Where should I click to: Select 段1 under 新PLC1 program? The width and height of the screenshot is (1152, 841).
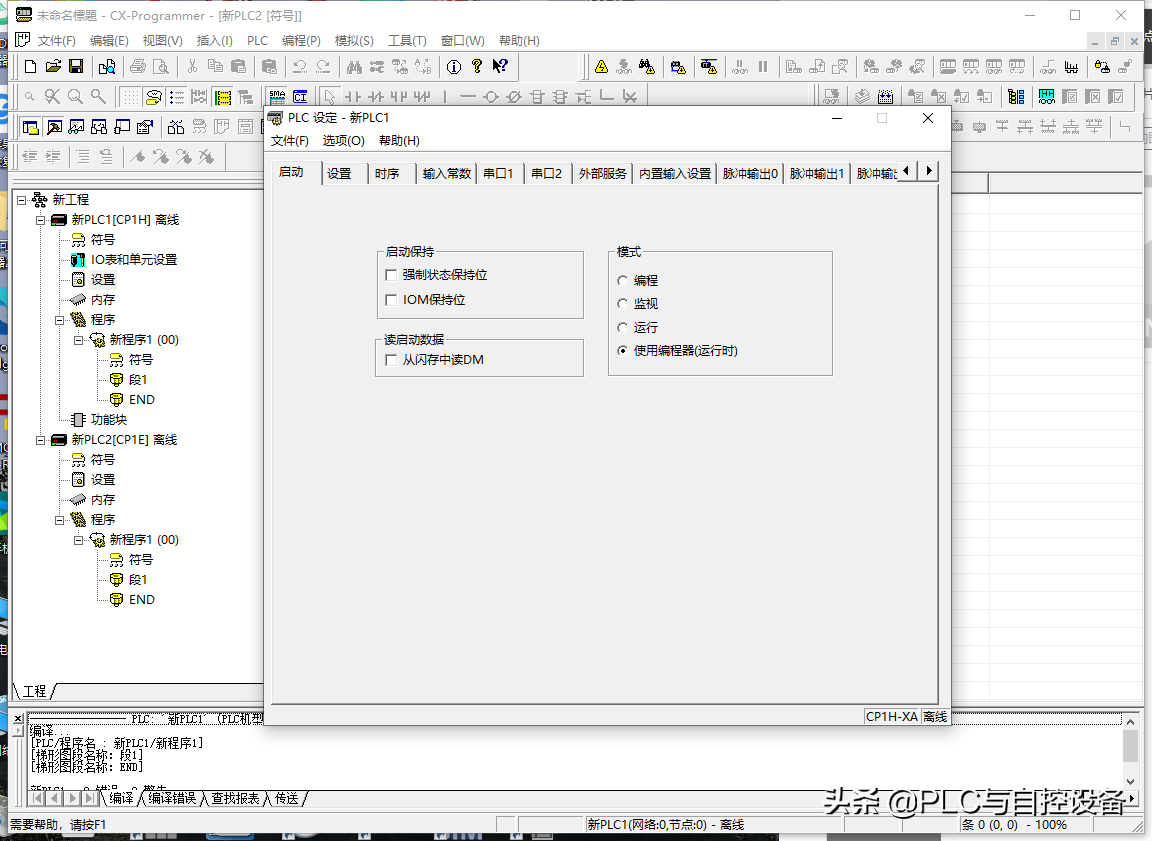(x=138, y=380)
